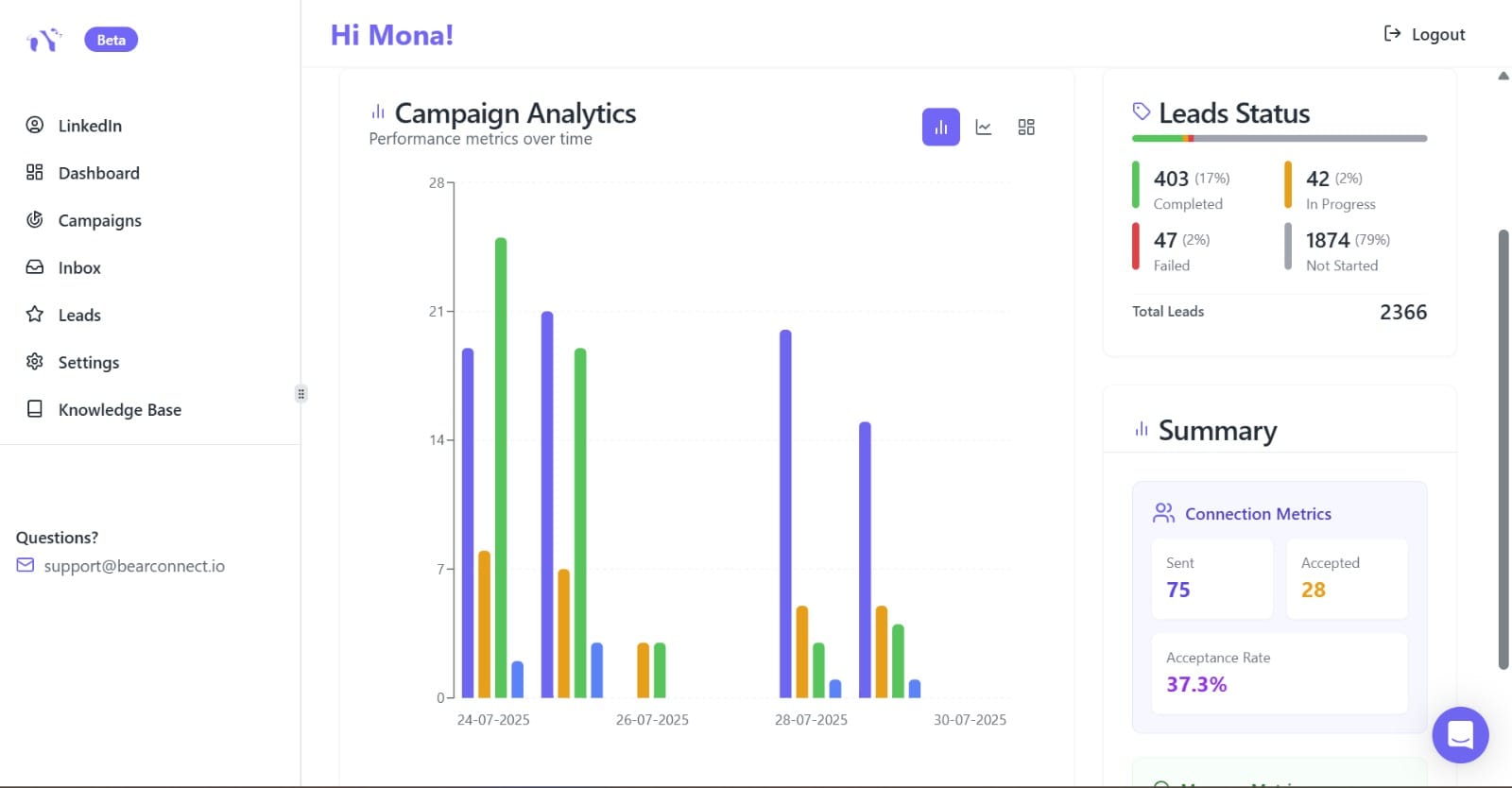
Task: Click the page vertical scrollbar
Action: tap(1503, 449)
